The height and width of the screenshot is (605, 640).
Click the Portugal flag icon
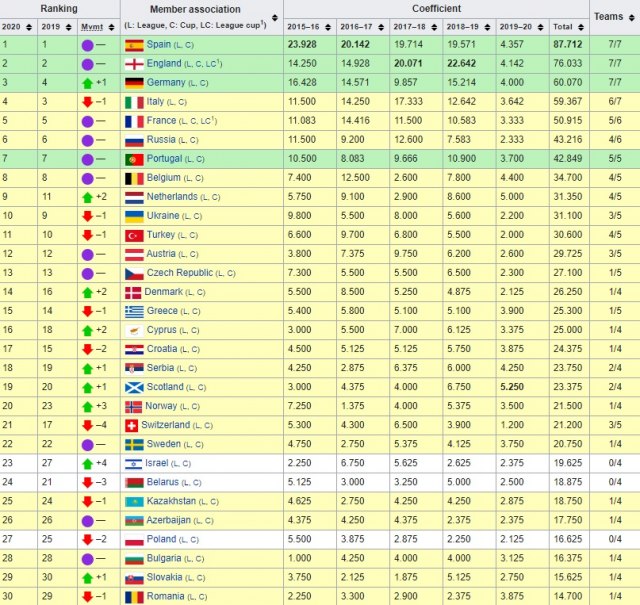[x=133, y=159]
